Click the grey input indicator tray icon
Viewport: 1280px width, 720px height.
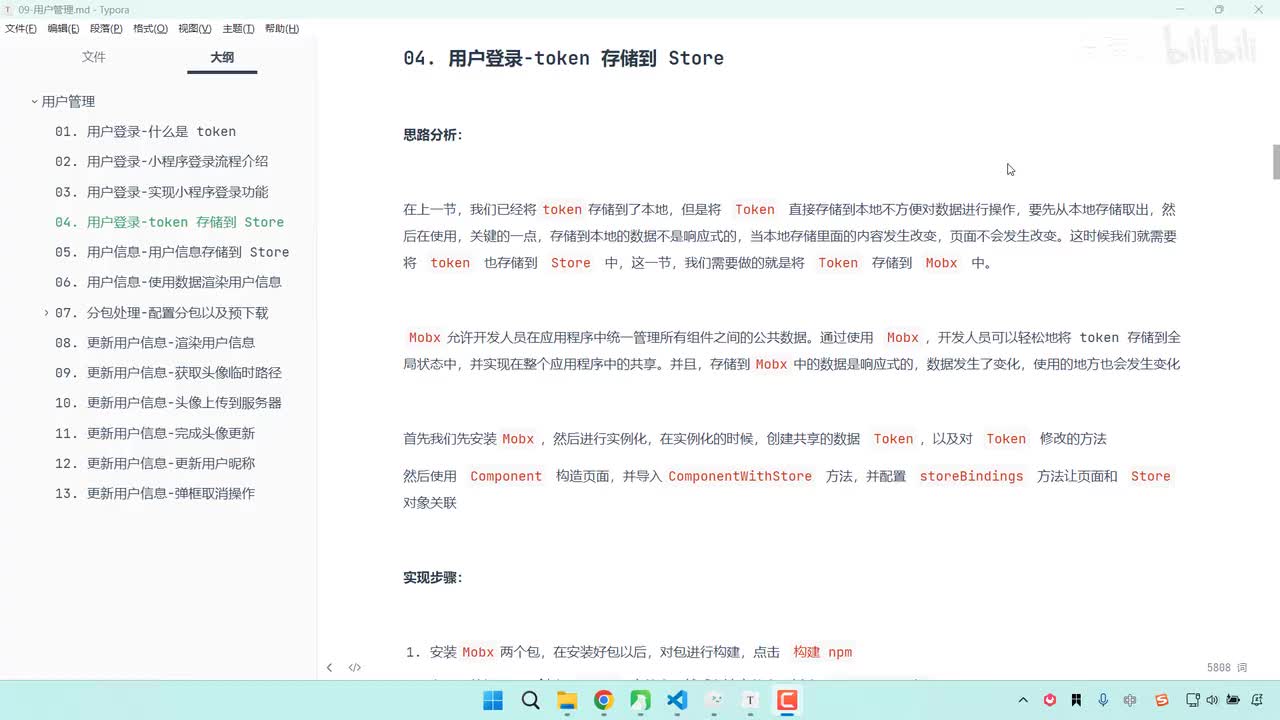point(1130,701)
